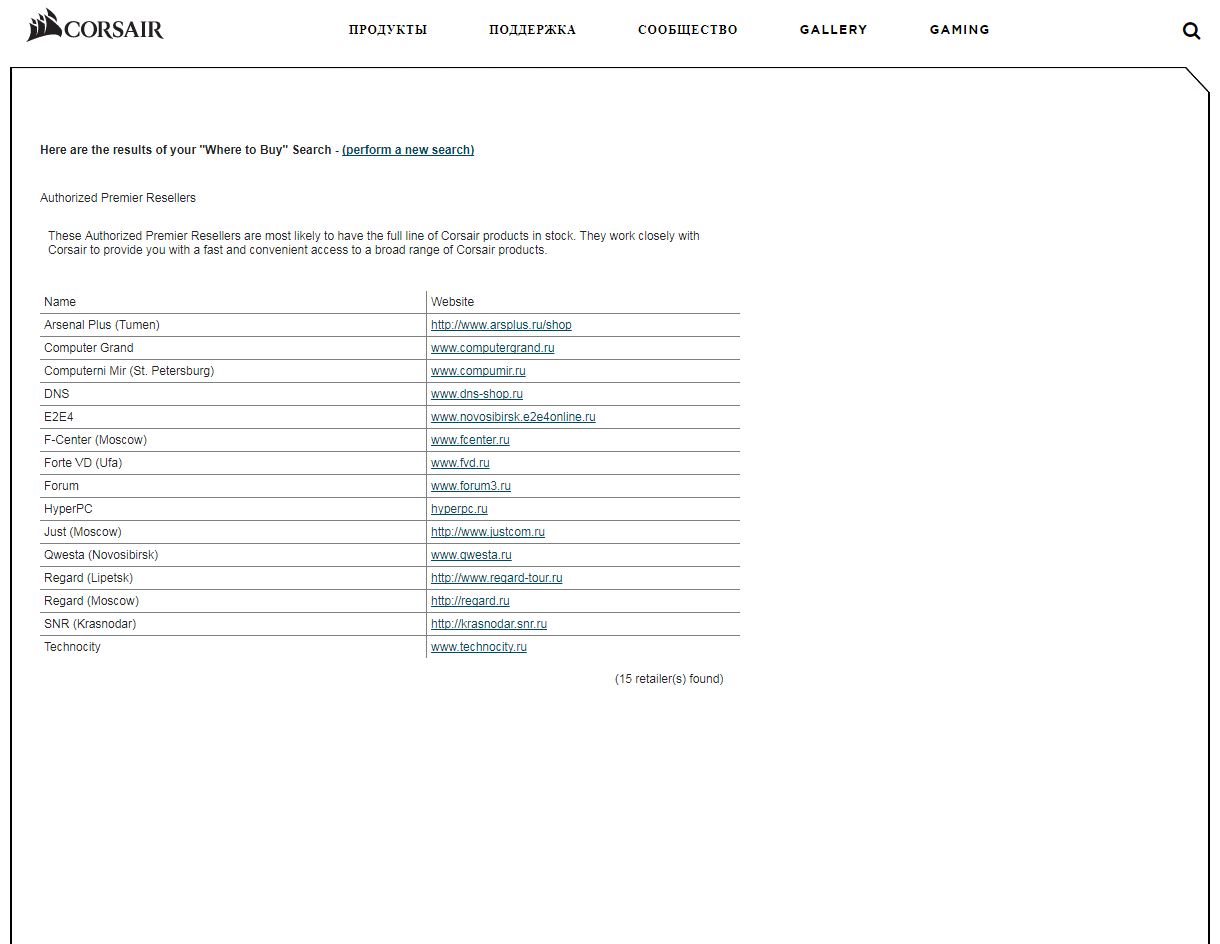
Task: Open the hyperpc.ru link
Action: (459, 509)
